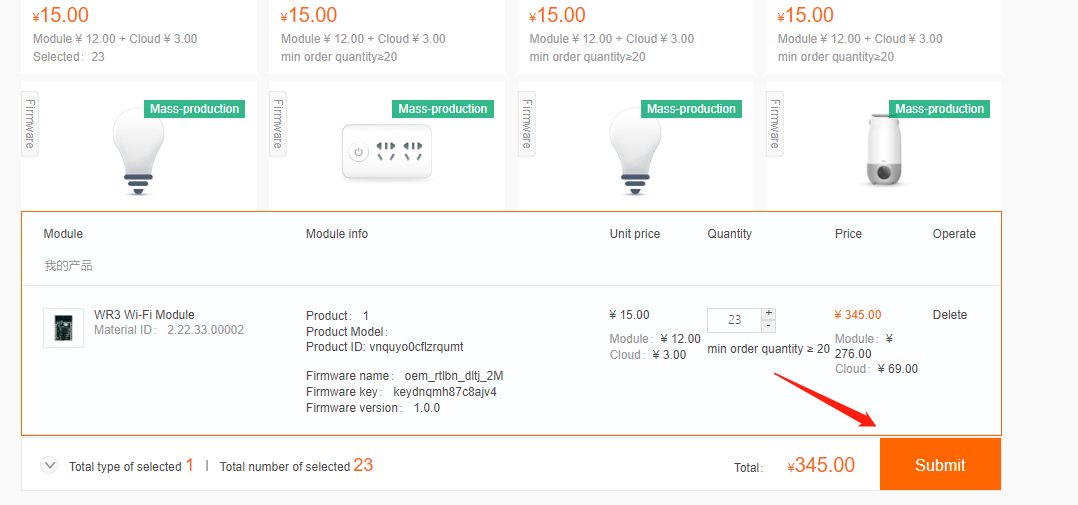Submit the module order
1078x505 pixels.
pyautogui.click(x=940, y=465)
